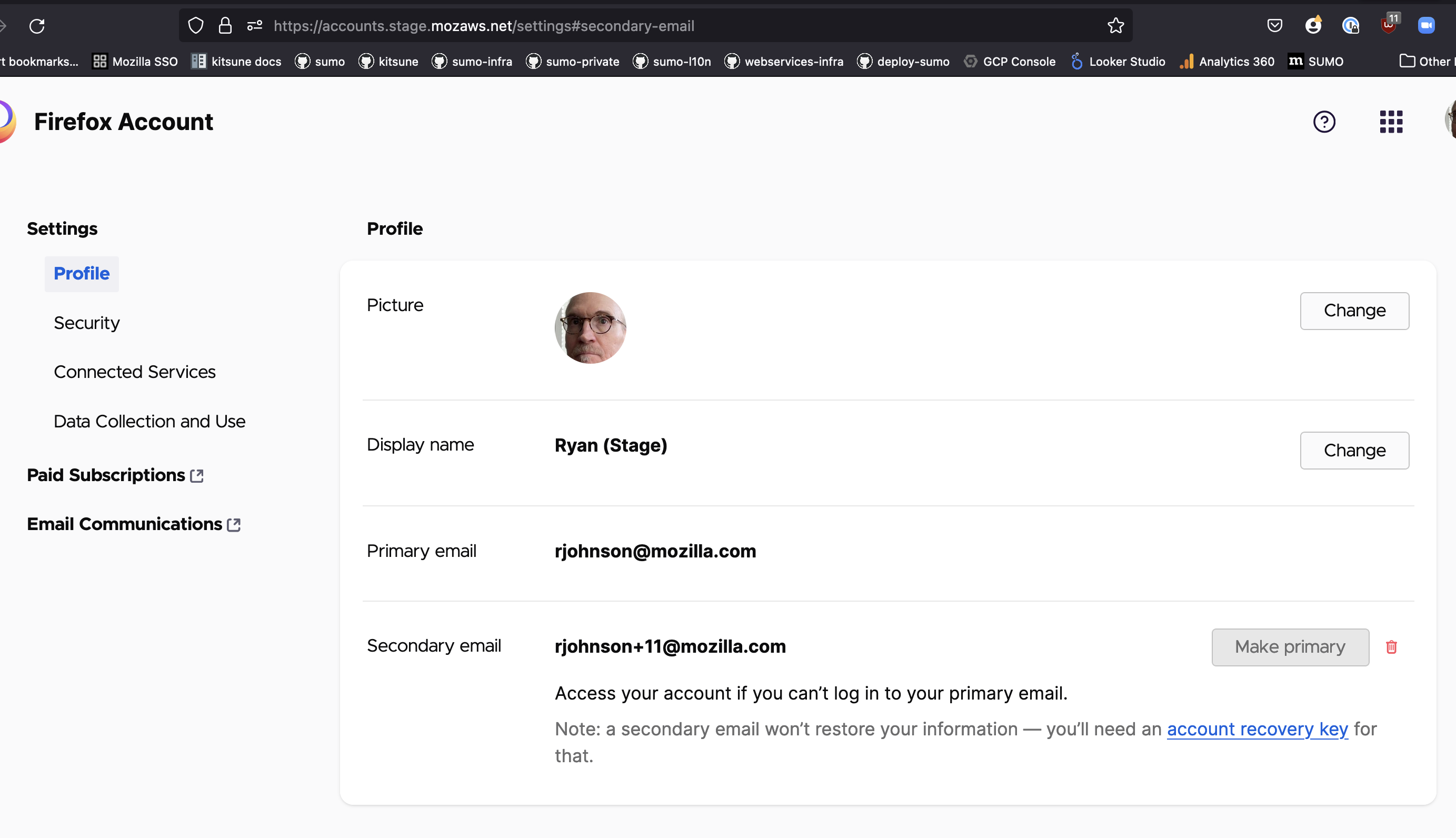Open the tracking protection shield panel
The height and width of the screenshot is (838, 1456).
tap(196, 25)
